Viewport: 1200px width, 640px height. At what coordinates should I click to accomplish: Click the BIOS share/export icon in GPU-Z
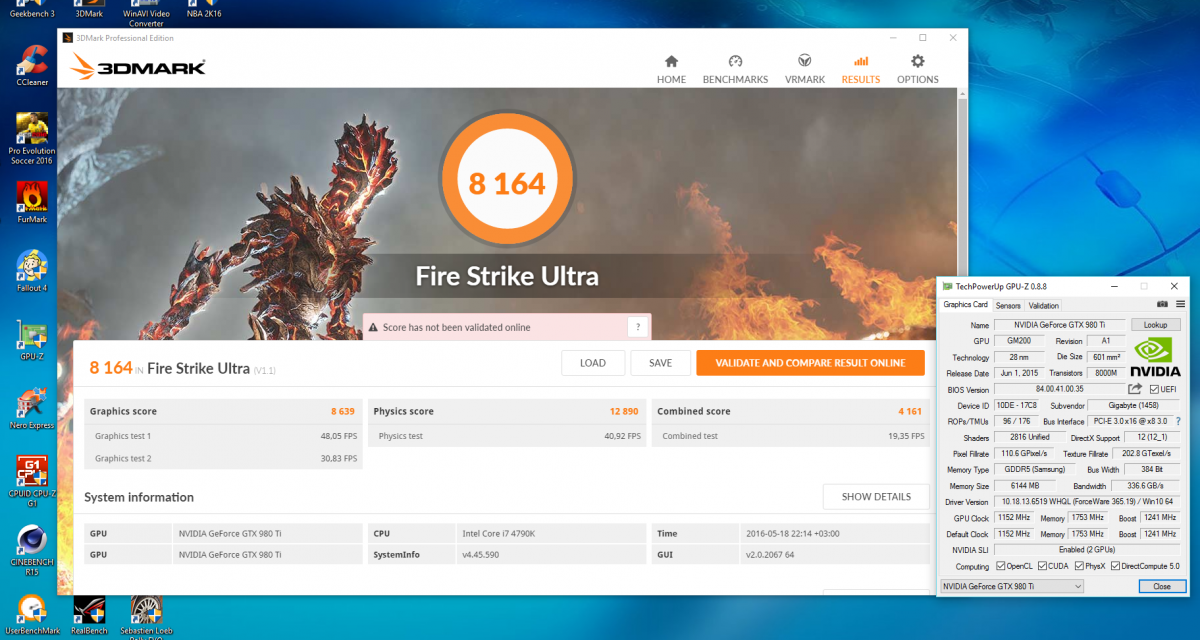pyautogui.click(x=1135, y=389)
